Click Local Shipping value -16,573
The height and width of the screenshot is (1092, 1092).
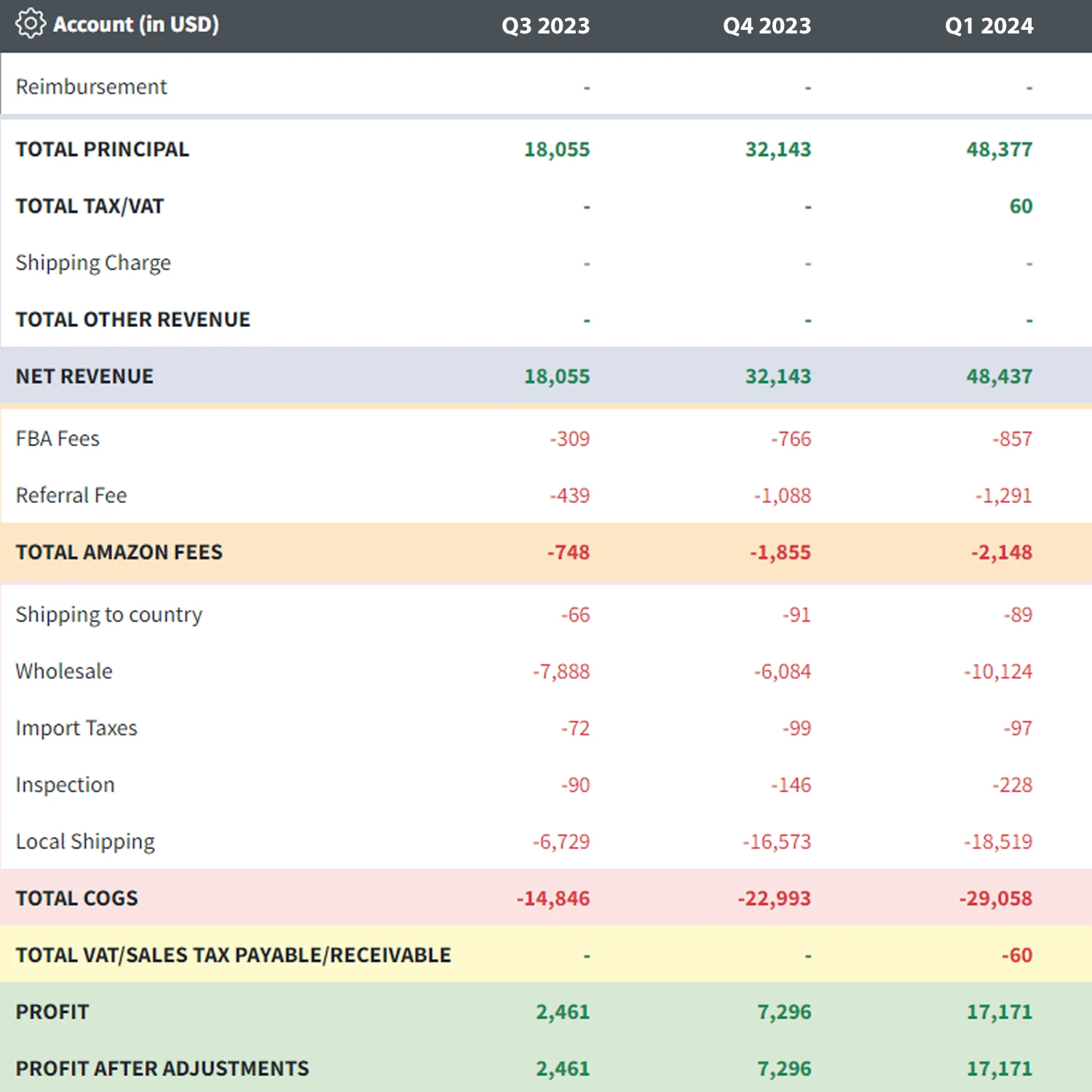777,842
